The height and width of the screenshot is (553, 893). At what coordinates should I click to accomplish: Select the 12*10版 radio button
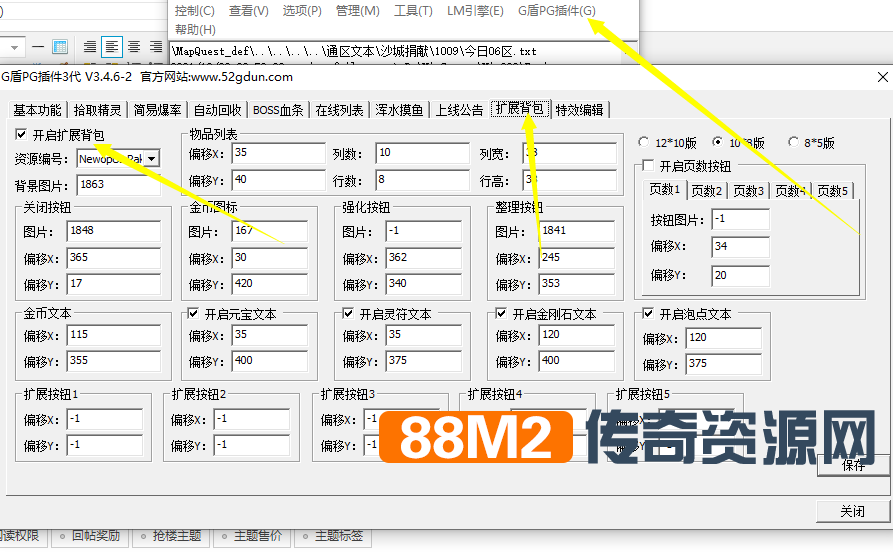coord(644,142)
